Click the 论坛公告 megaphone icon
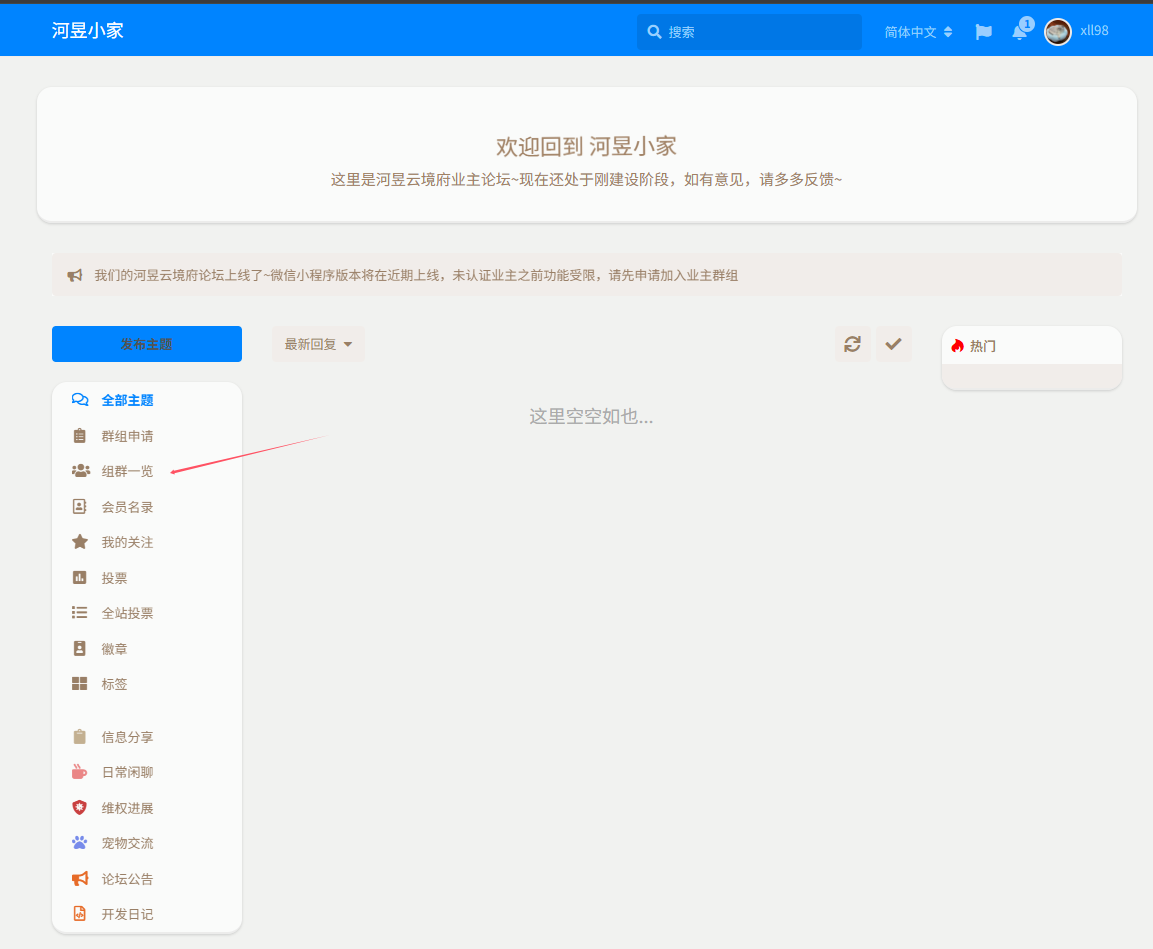Viewport: 1153px width, 949px height. 80,879
